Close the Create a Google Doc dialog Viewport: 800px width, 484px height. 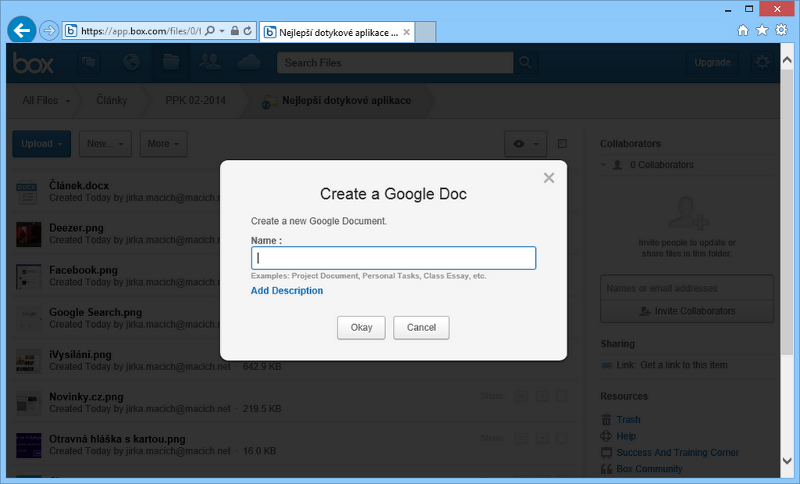point(548,178)
